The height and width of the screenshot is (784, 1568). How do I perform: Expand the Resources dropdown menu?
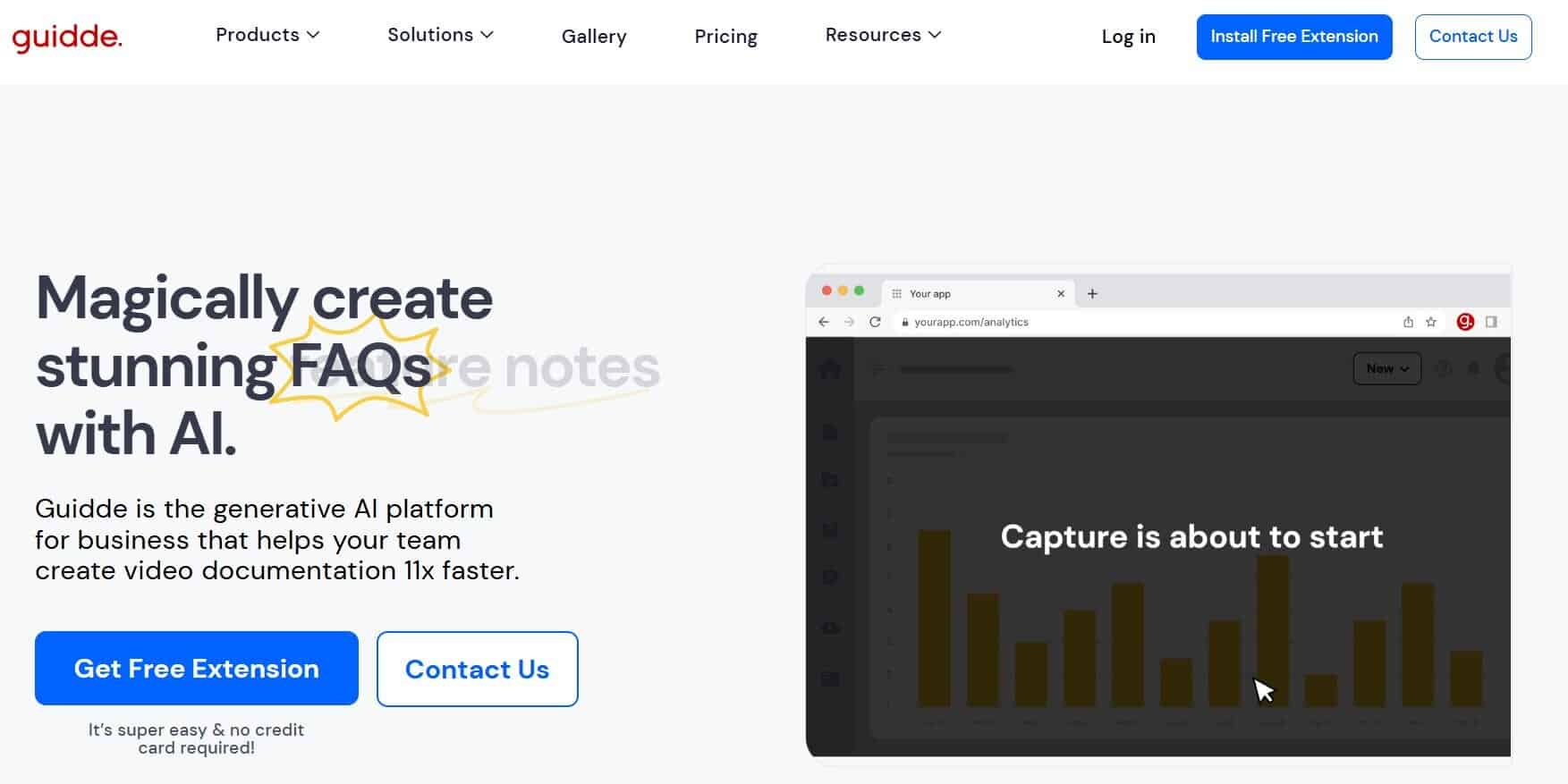click(x=883, y=35)
